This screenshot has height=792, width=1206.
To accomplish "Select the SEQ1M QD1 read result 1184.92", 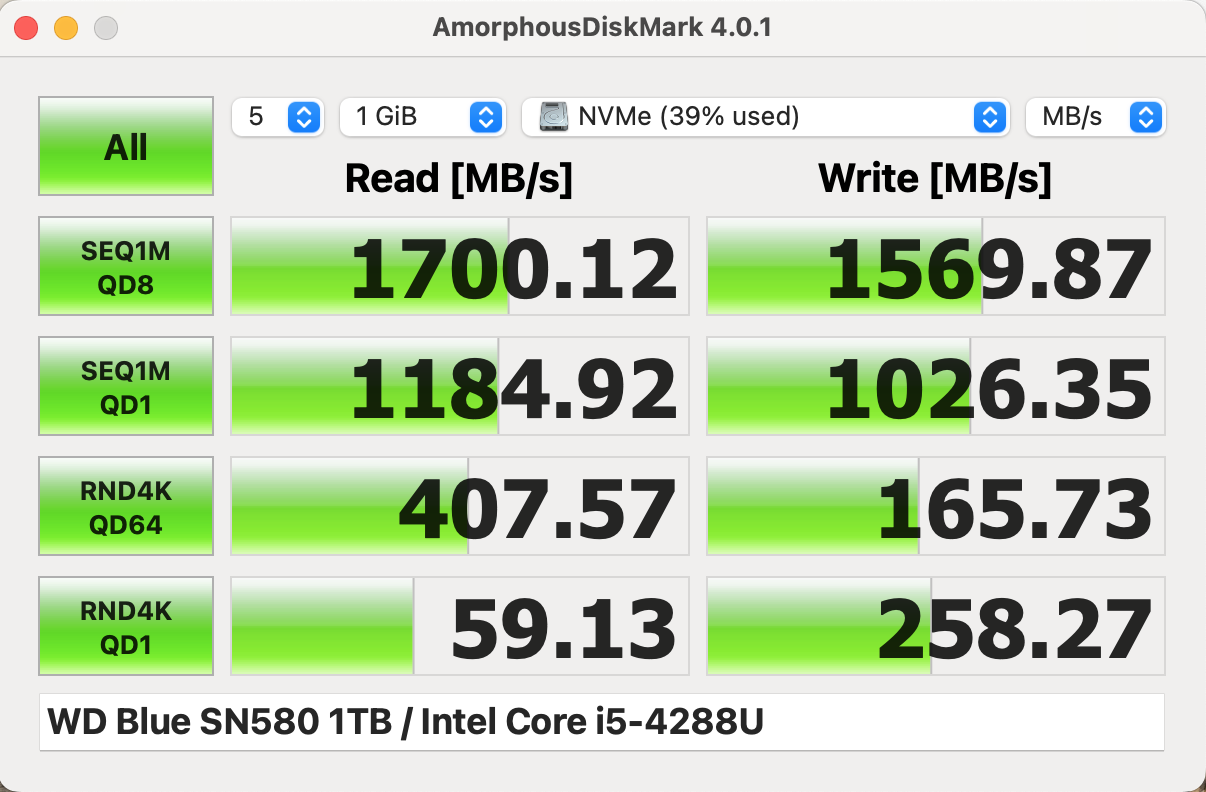I will 460,387.
